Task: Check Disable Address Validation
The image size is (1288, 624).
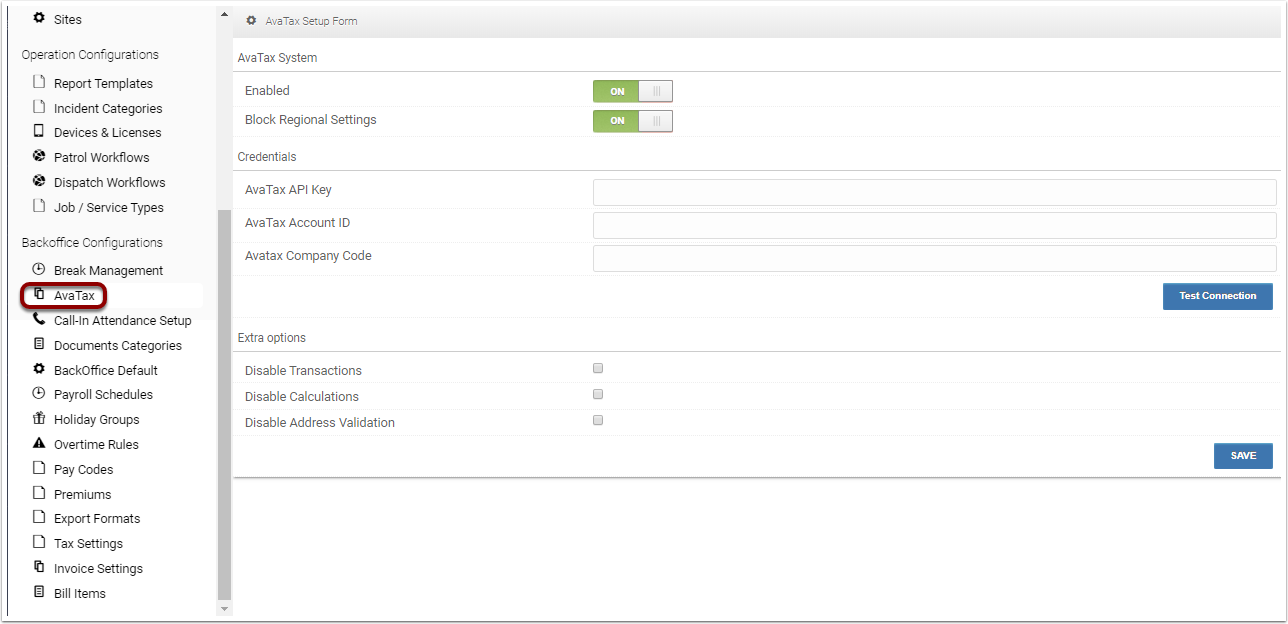Action: 598,420
